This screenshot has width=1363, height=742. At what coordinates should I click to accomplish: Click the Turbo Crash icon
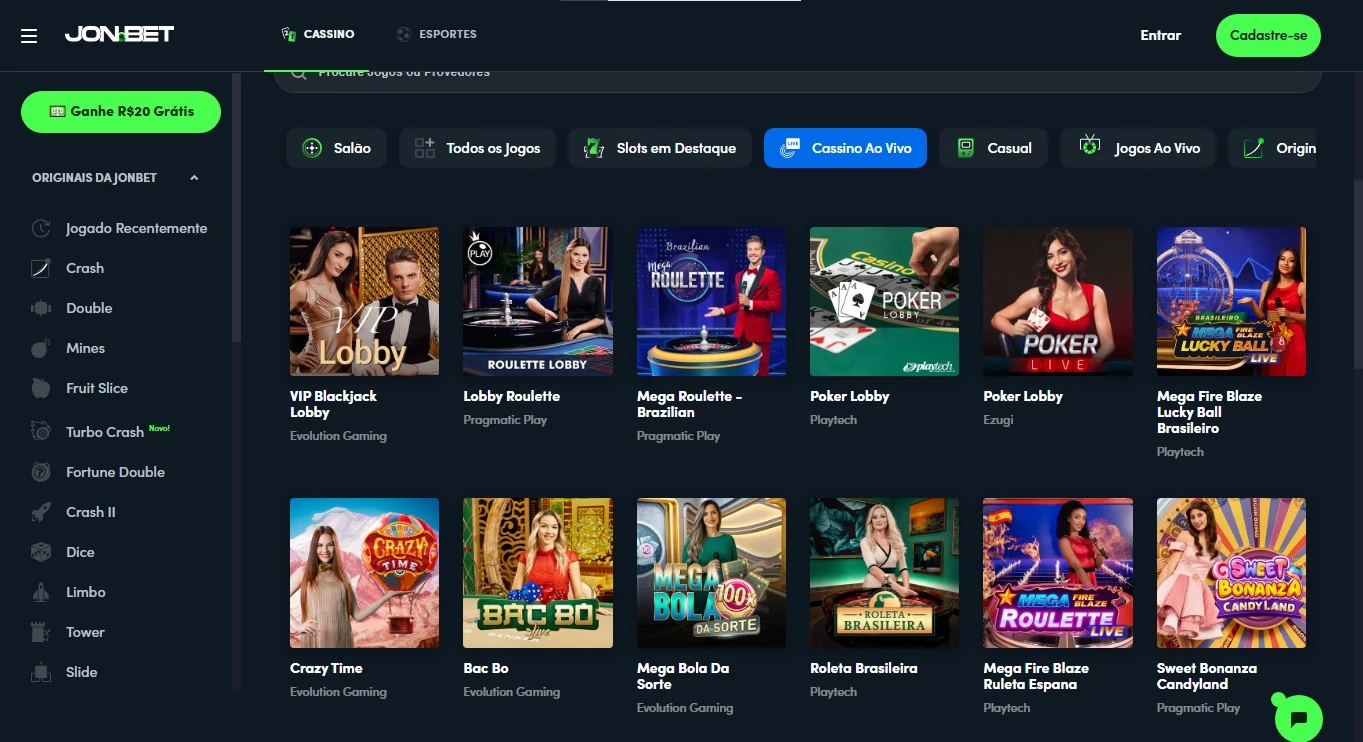[x=41, y=432]
